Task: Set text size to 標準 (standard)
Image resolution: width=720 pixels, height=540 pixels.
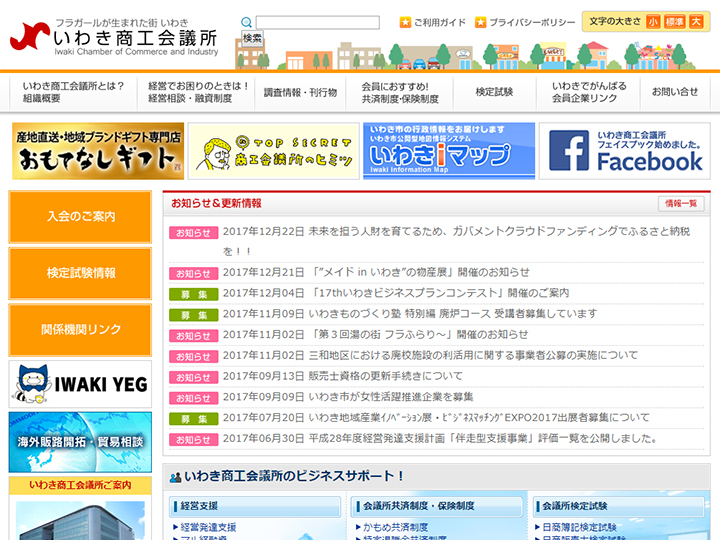Action: [674, 22]
